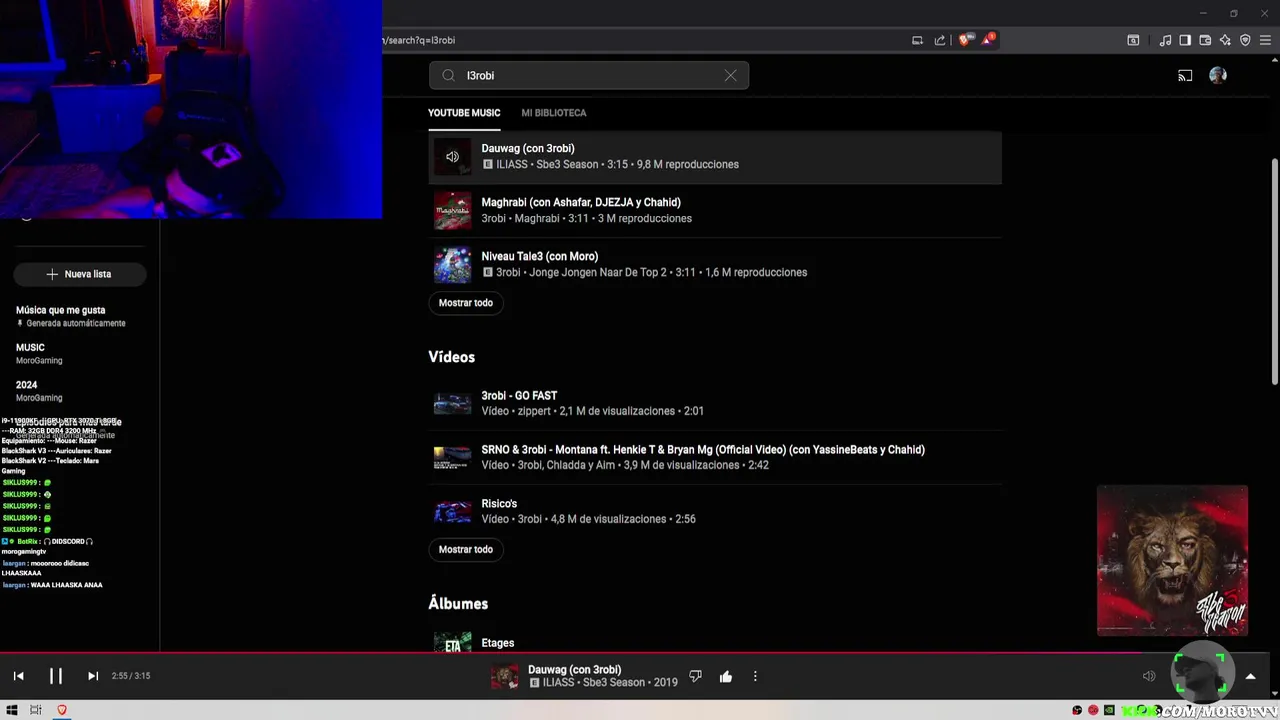This screenshot has height=720, width=1280.
Task: Expand the player page with arrow
Action: pyautogui.click(x=1250, y=676)
